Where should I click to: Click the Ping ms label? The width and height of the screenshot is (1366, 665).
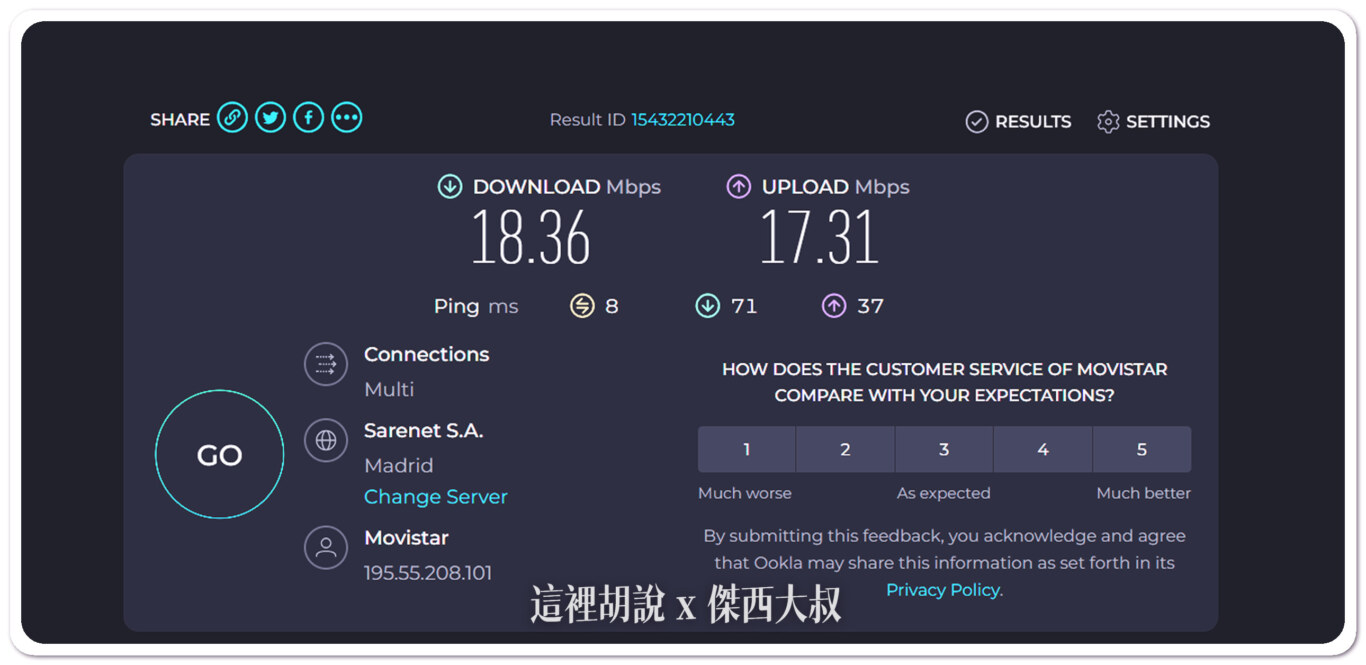tap(476, 306)
